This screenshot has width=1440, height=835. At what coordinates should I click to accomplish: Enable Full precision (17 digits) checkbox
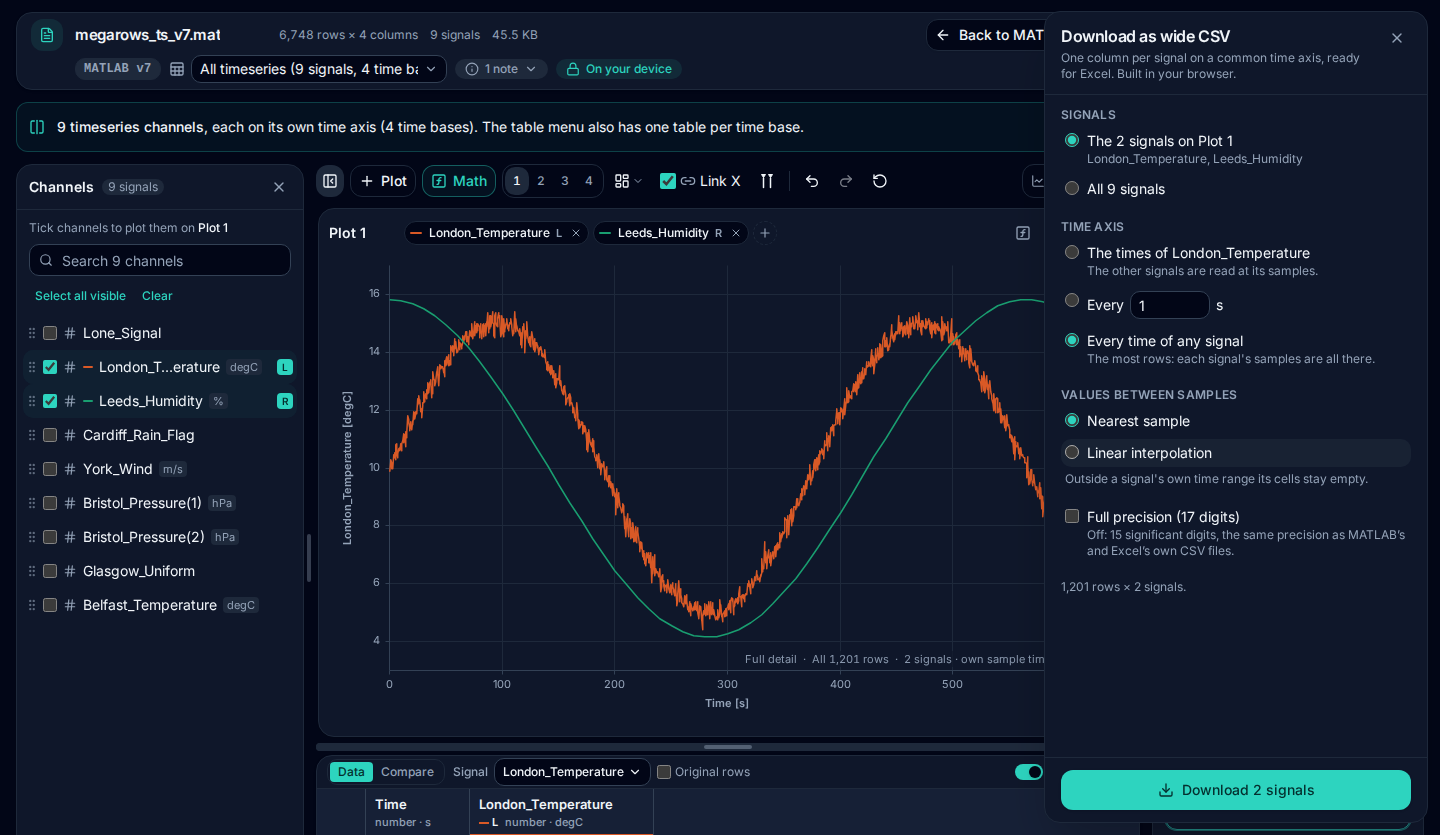click(x=1072, y=516)
